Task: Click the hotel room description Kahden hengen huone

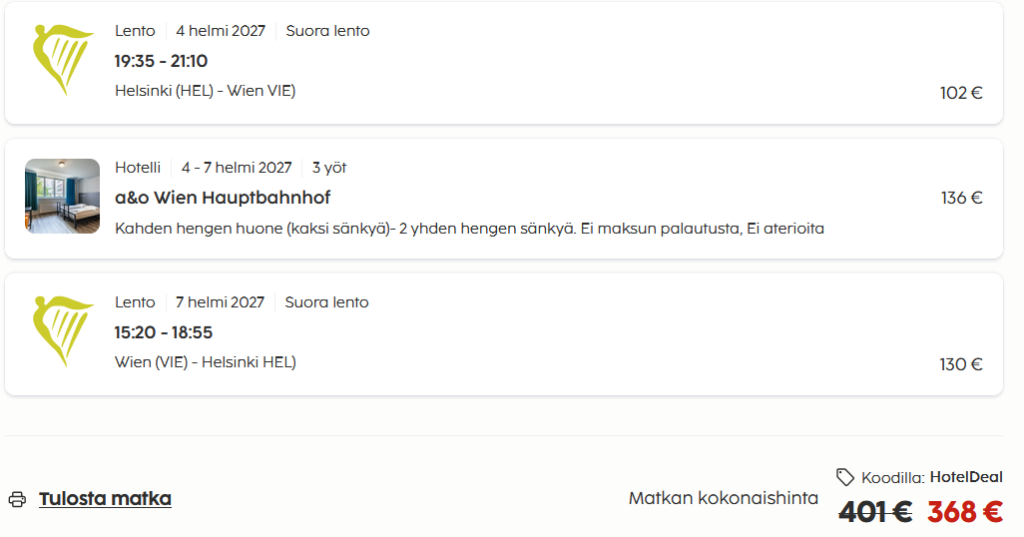Action: click(470, 229)
